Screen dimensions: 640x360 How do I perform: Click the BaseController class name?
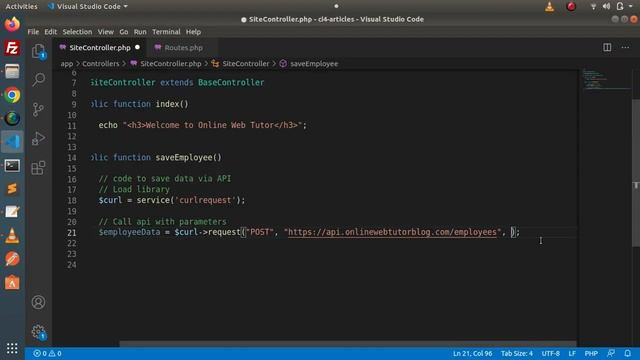pos(231,82)
